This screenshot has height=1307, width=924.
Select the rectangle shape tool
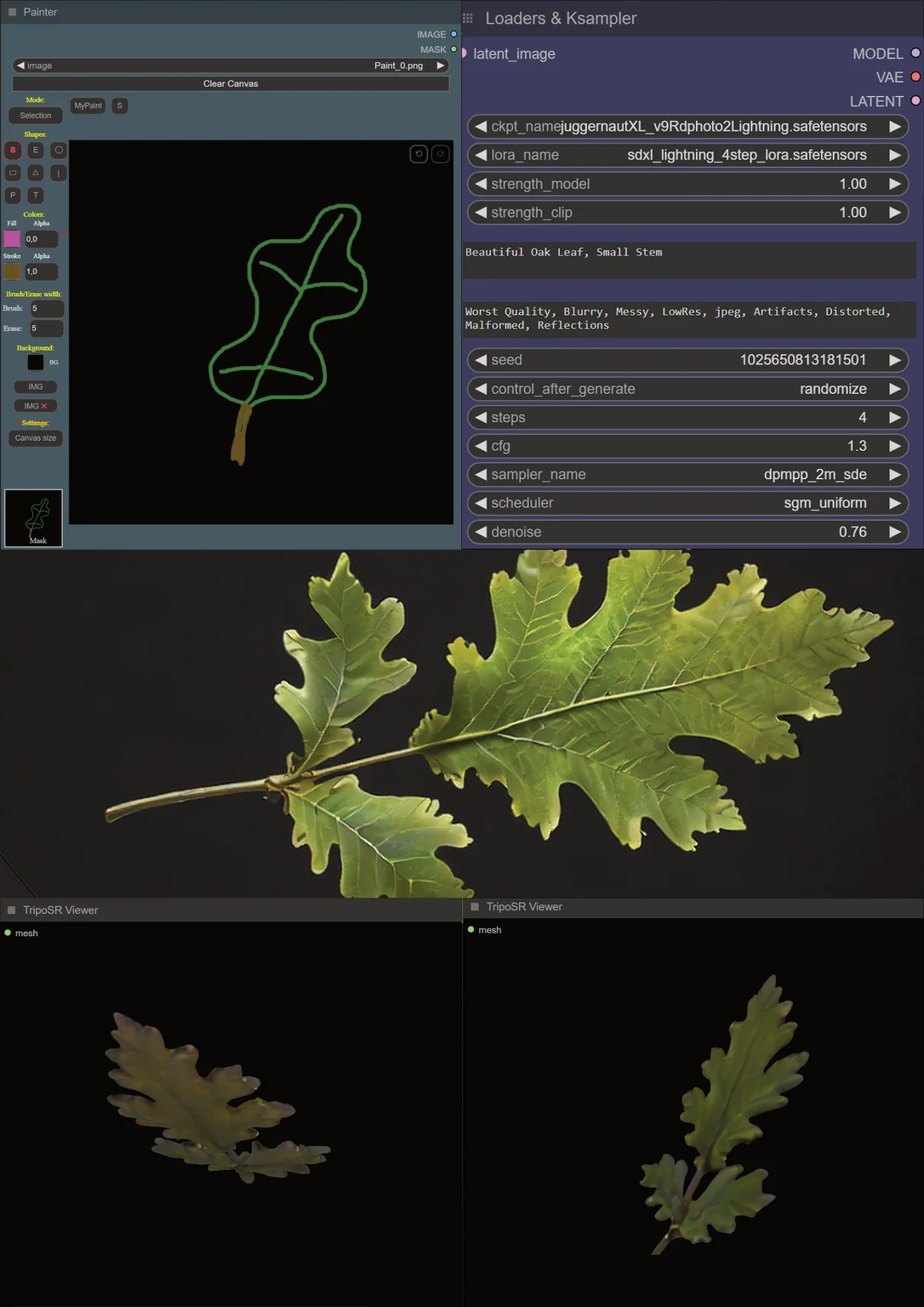click(x=13, y=173)
